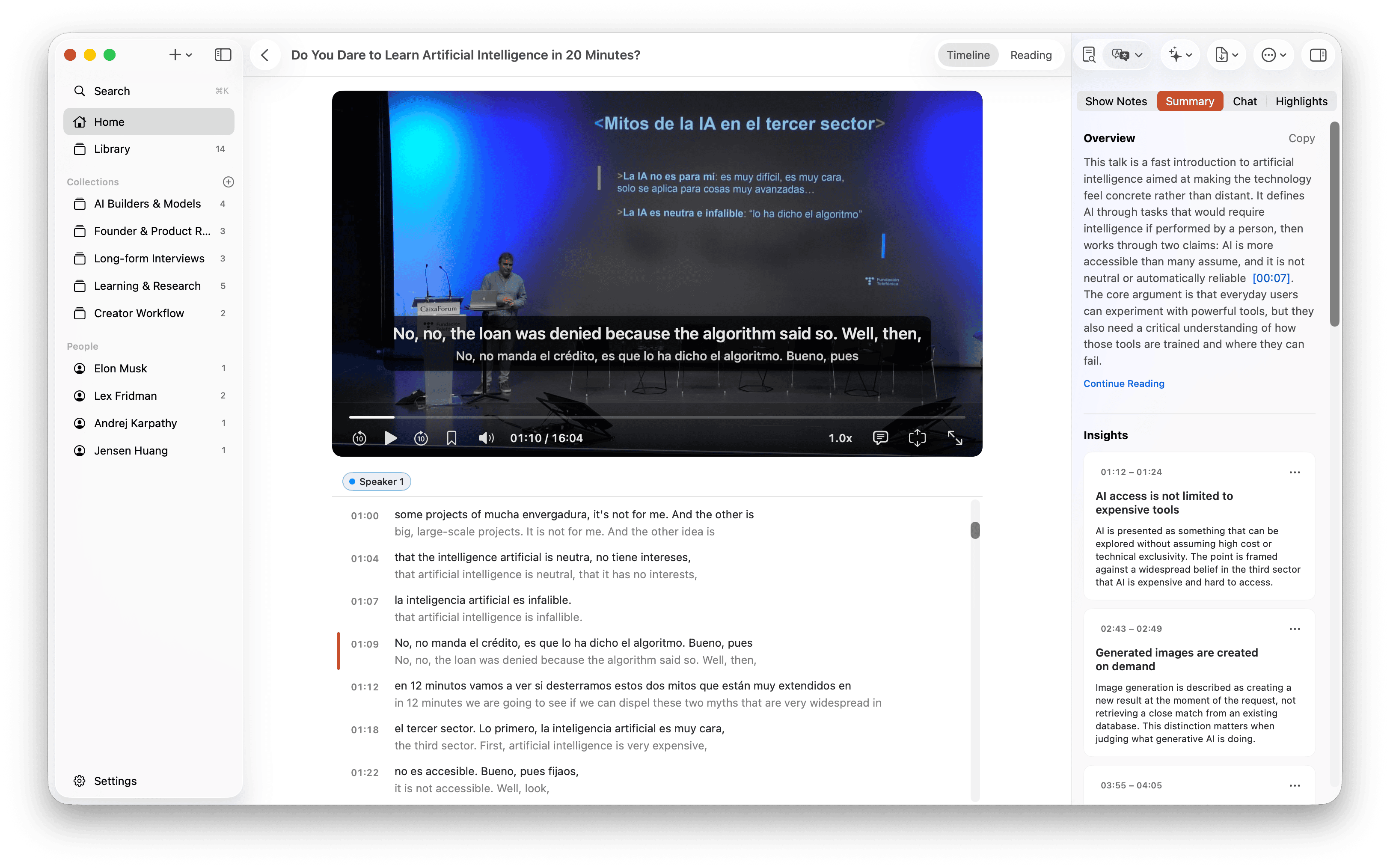Bookmark the current video moment
Screen dimensions: 1390x868
point(451,439)
